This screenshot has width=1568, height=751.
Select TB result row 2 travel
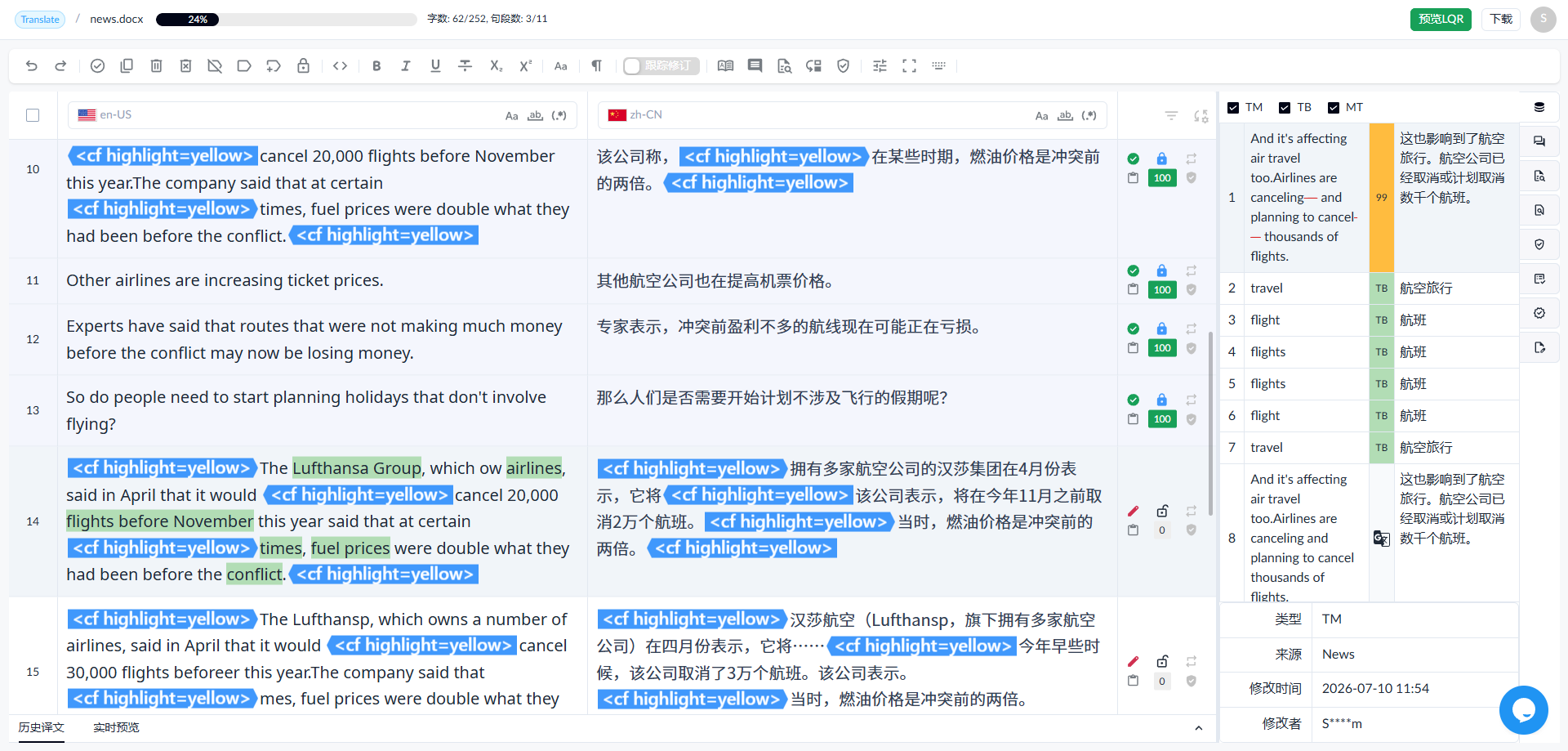coord(1370,288)
